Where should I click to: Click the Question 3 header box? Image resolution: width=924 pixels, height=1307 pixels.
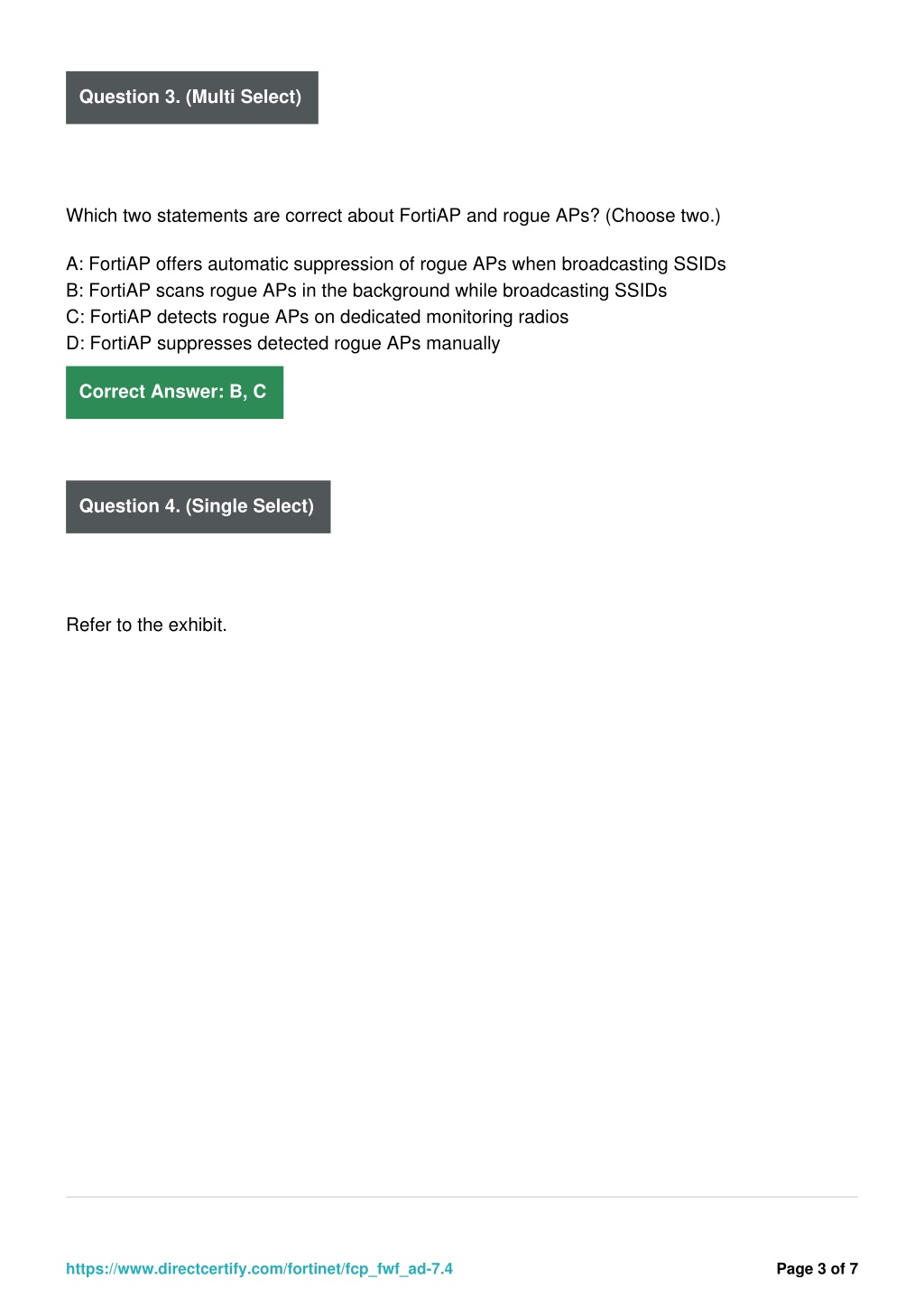click(192, 97)
